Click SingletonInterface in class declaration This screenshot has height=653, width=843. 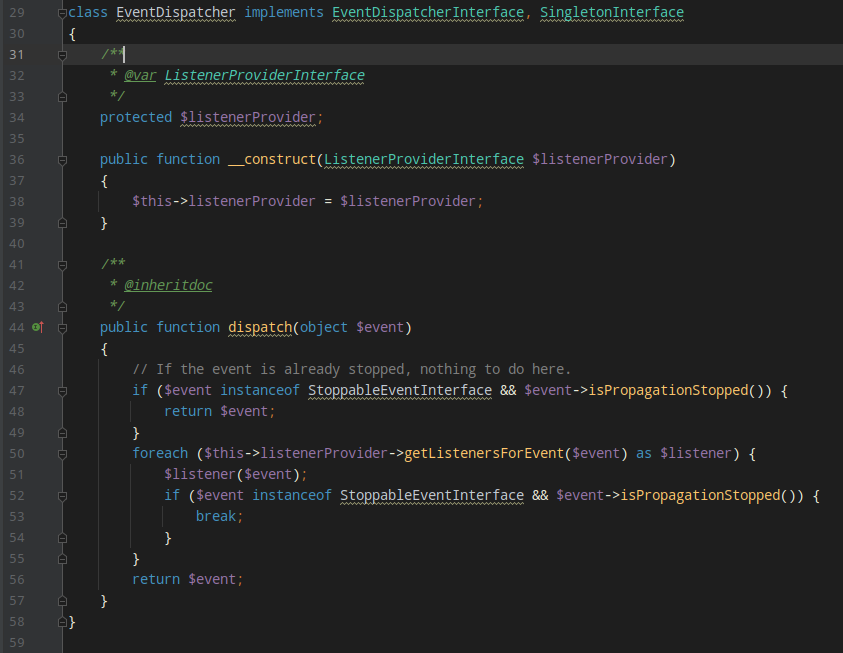coord(612,12)
